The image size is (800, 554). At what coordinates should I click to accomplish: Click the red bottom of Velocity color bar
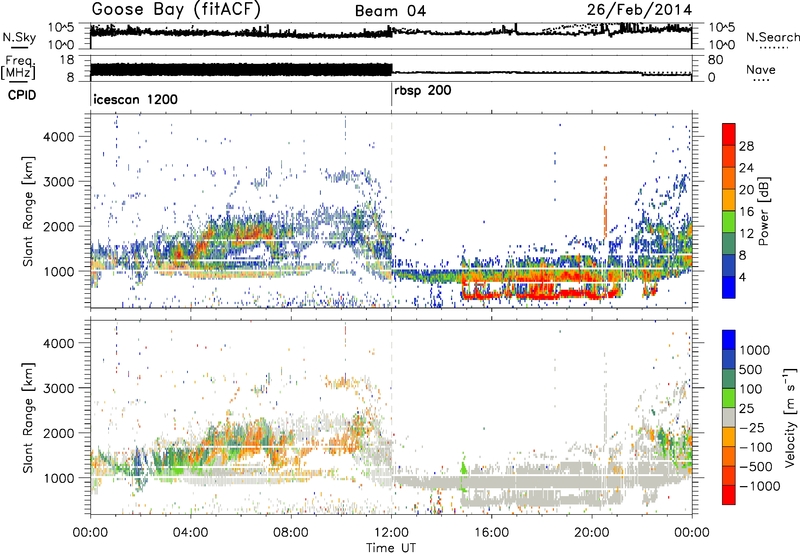(729, 494)
